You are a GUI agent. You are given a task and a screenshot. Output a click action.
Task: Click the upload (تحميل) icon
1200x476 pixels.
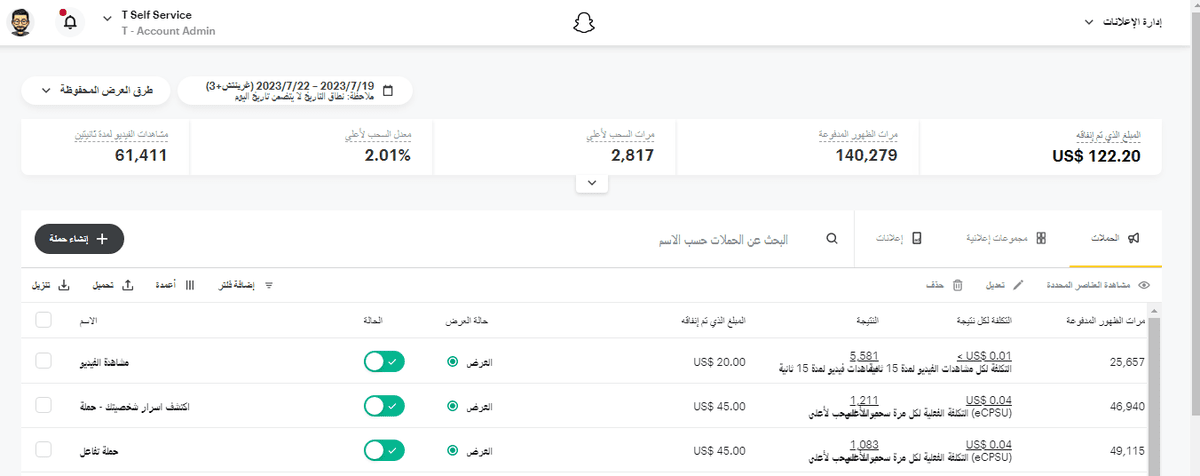pyautogui.click(x=128, y=285)
